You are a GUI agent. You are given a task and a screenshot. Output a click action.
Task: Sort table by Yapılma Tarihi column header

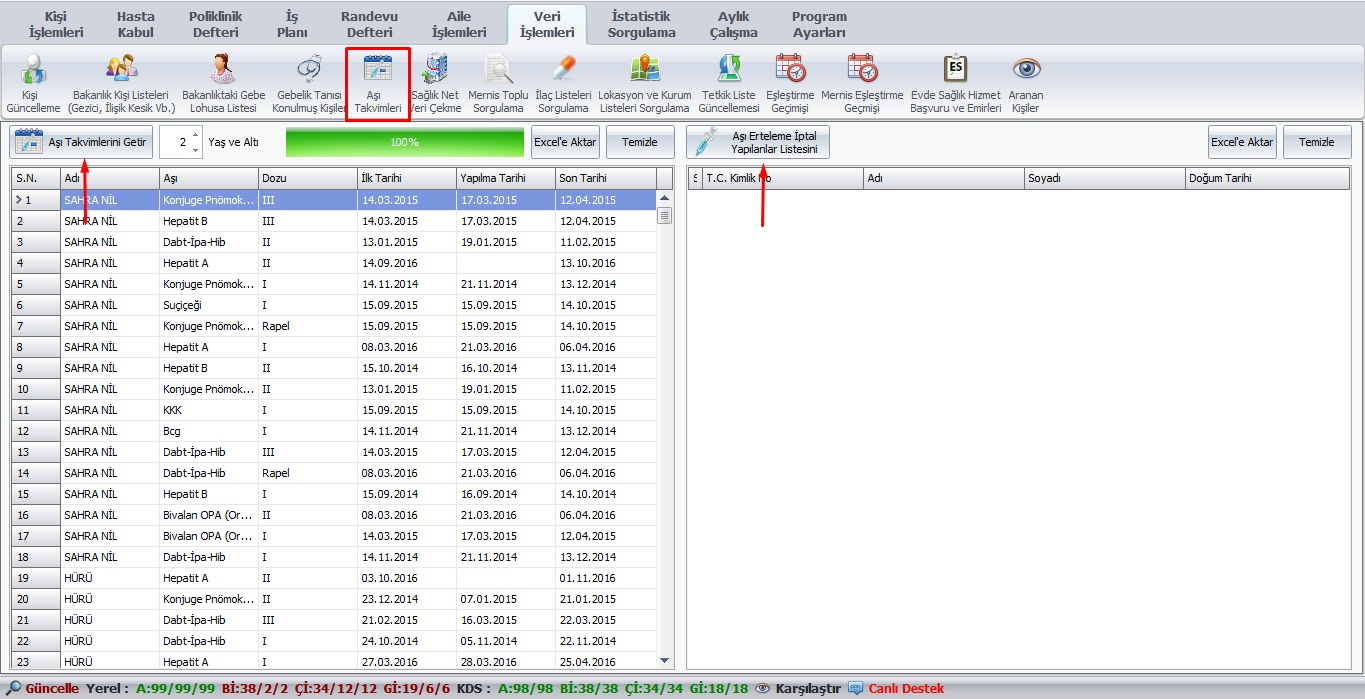coord(504,178)
